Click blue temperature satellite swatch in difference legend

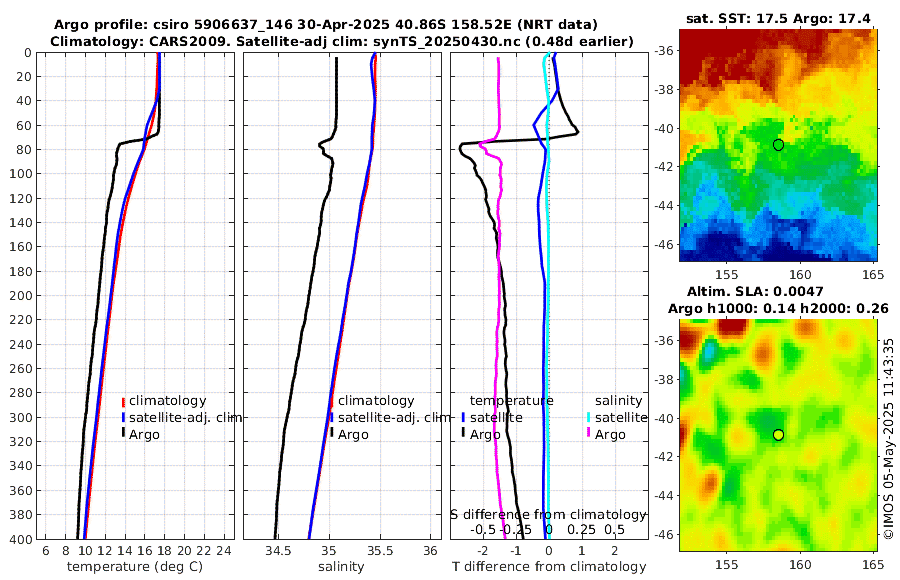pyautogui.click(x=463, y=418)
